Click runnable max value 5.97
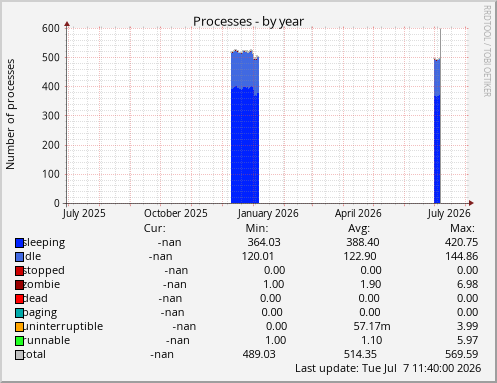This screenshot has width=497, height=383. coord(467,340)
